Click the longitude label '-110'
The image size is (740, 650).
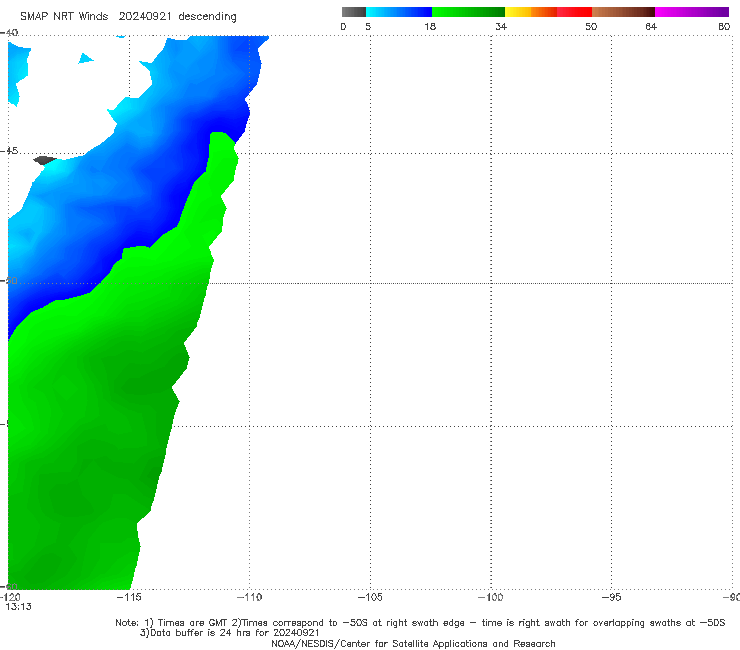click(249, 597)
